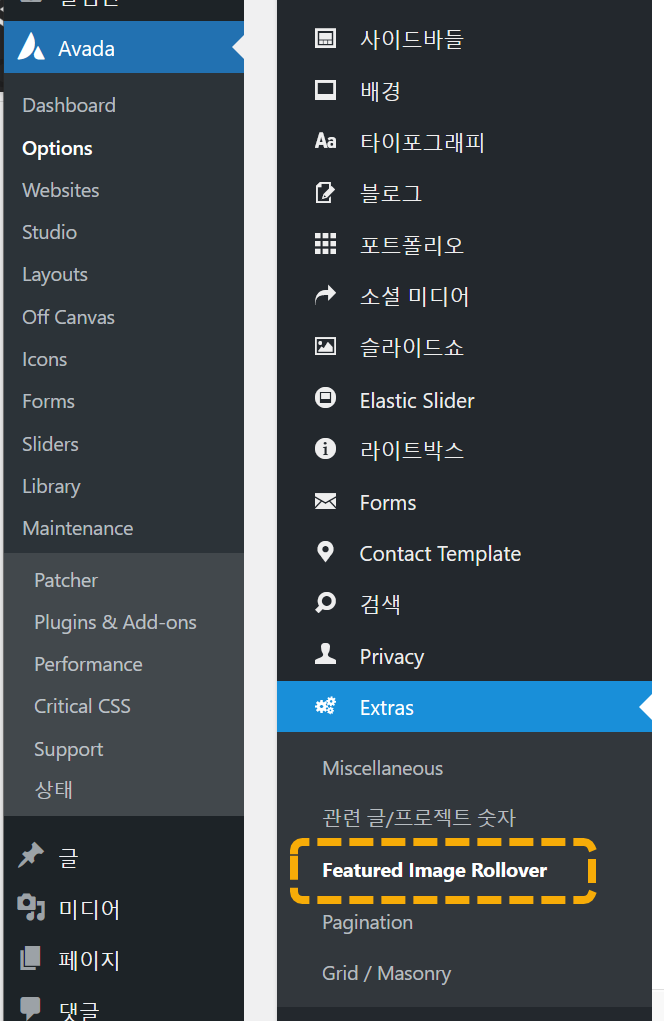Click the 검색 magnifier icon
664x1021 pixels.
pyautogui.click(x=325, y=602)
